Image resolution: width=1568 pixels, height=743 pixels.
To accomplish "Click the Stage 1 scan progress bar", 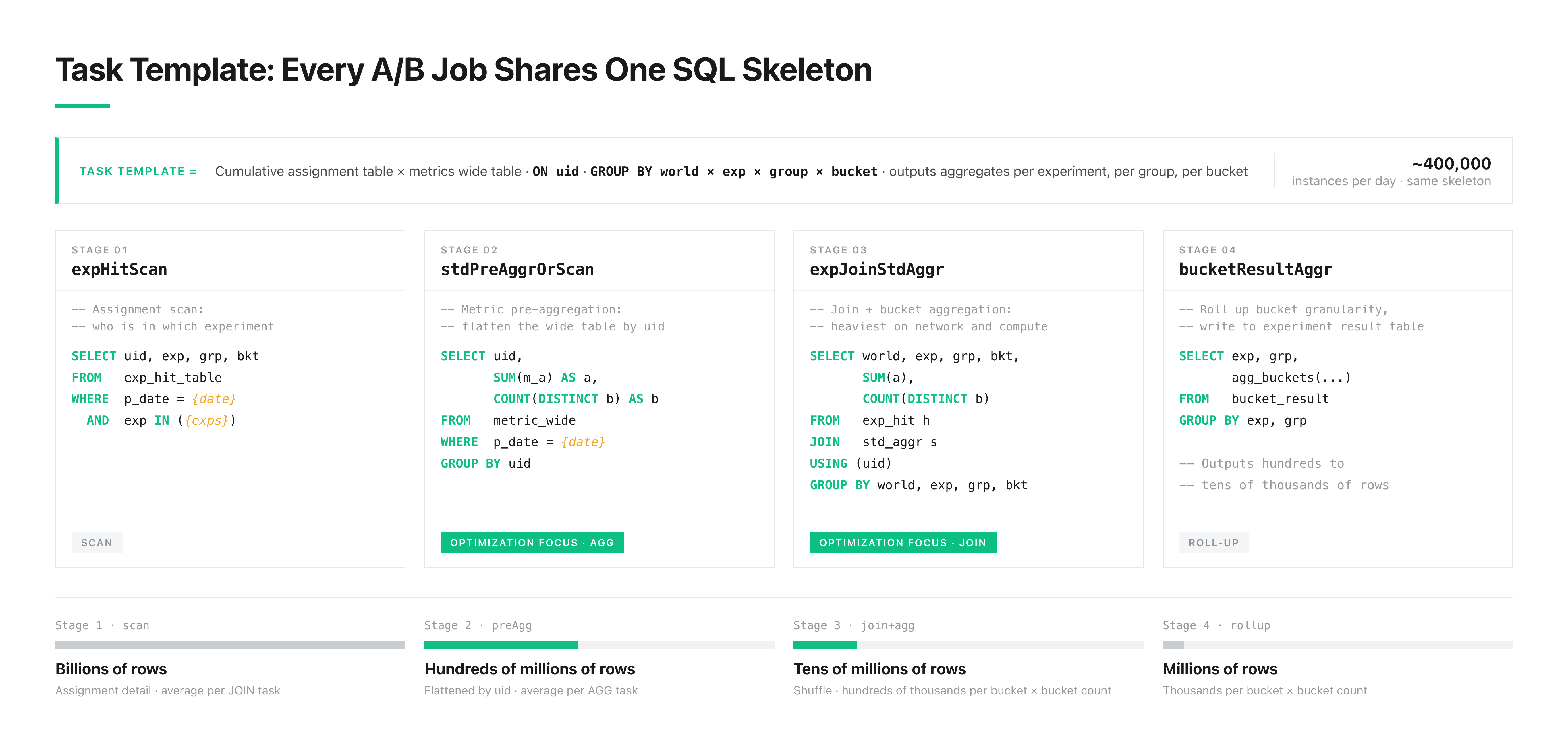I will tap(230, 645).
